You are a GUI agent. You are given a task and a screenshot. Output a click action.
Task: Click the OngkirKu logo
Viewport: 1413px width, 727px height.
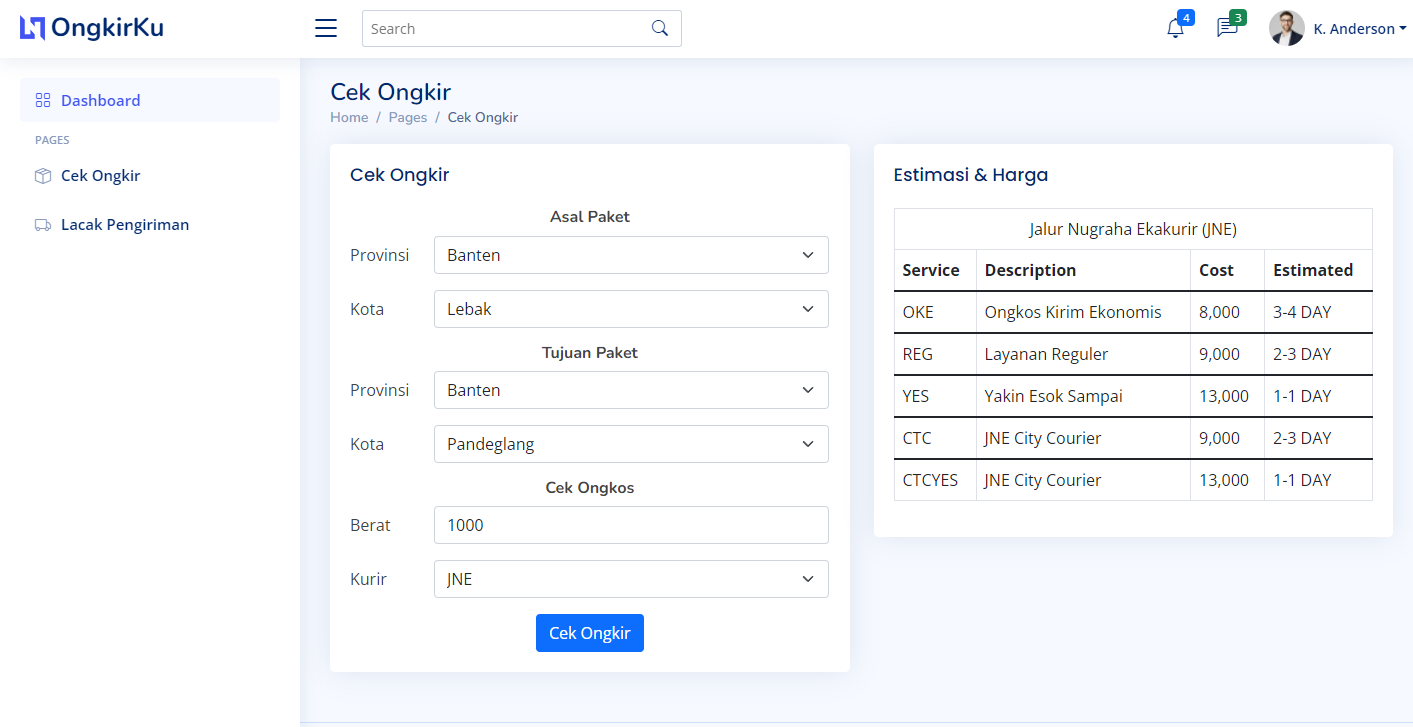[92, 28]
